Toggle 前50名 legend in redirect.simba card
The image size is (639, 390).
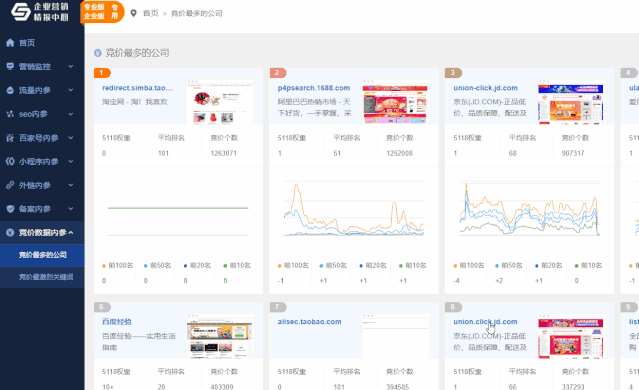click(x=157, y=266)
